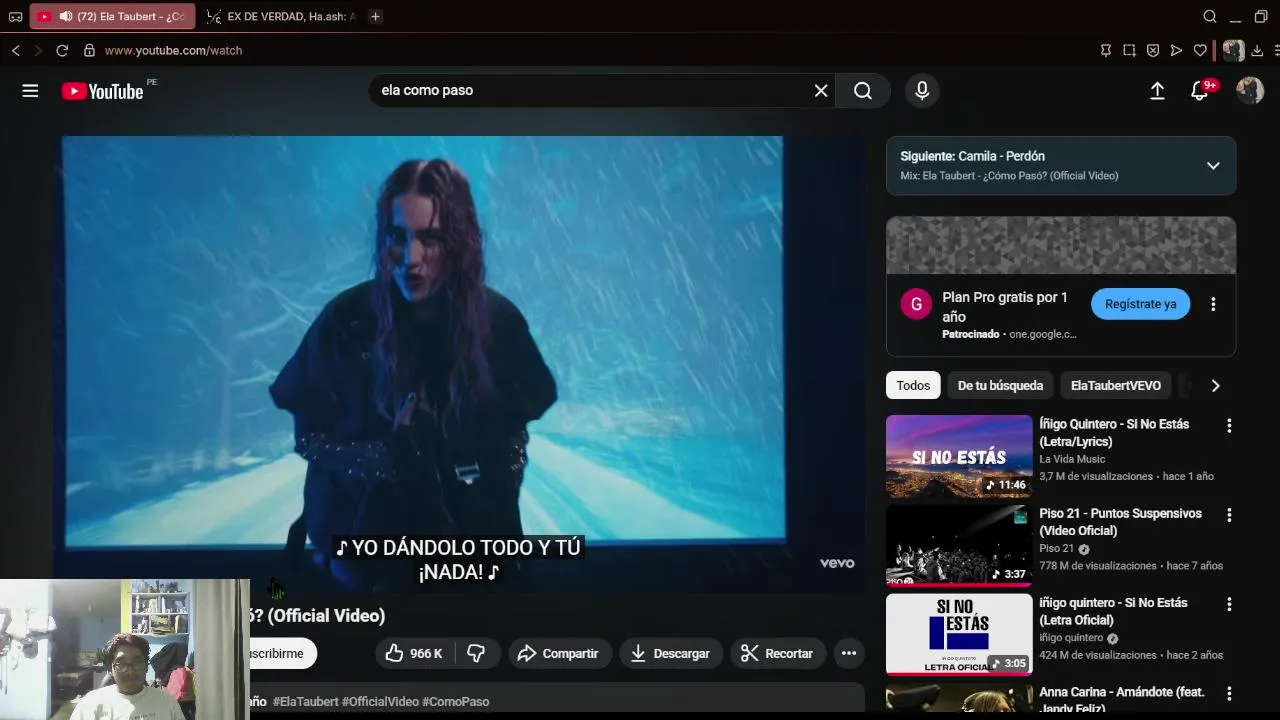Mute the tab using the speaker icon
1280x720 pixels.
(x=66, y=16)
